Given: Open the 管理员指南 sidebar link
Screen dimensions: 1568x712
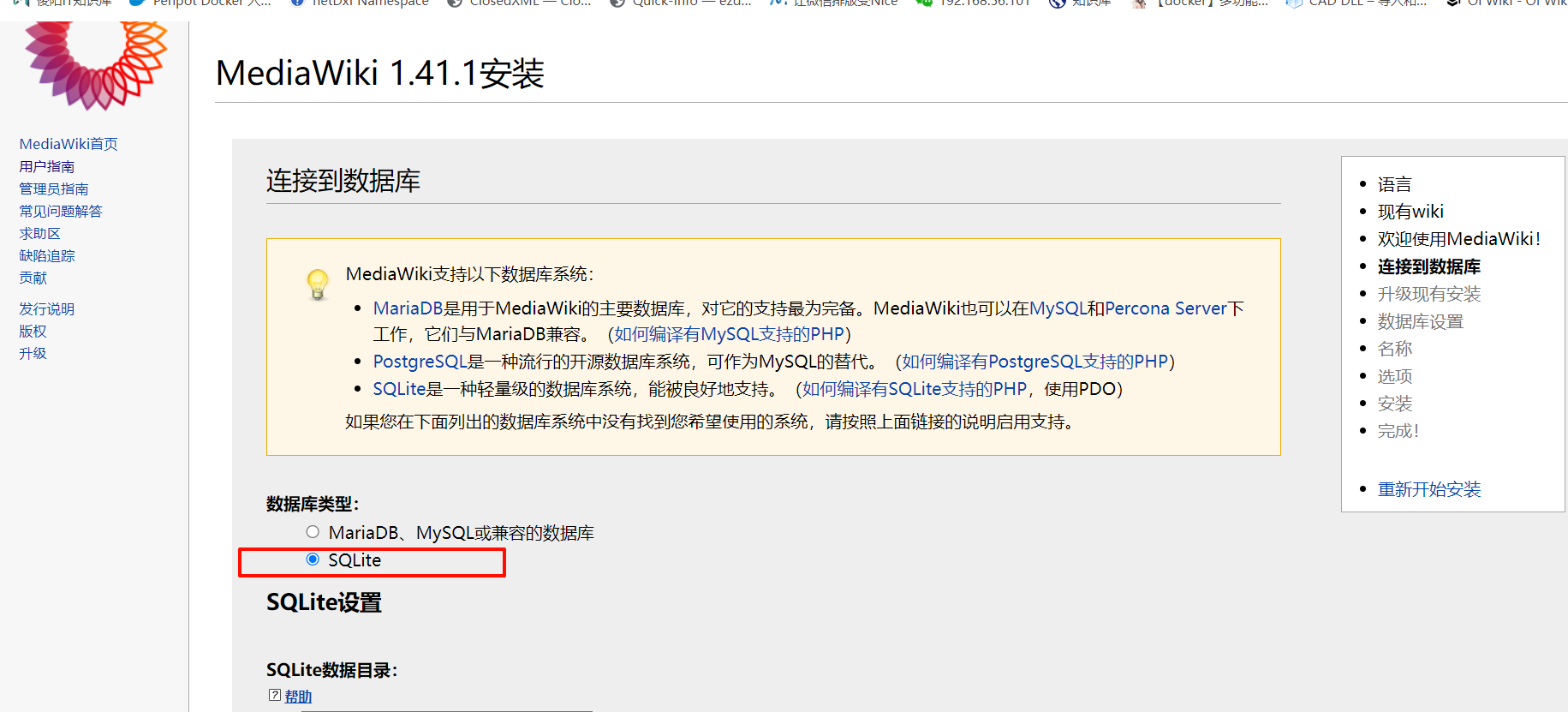Looking at the screenshot, I should click(54, 188).
